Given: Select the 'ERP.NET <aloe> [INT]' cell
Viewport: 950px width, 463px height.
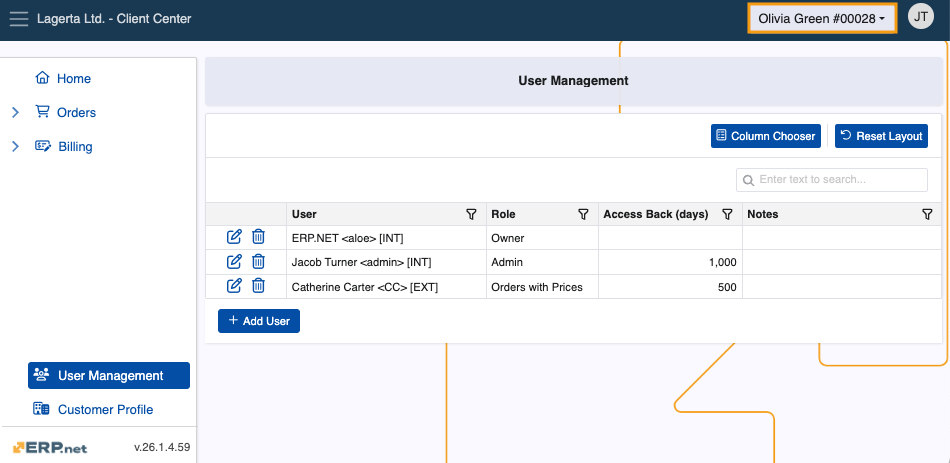Looking at the screenshot, I should pyautogui.click(x=386, y=238).
